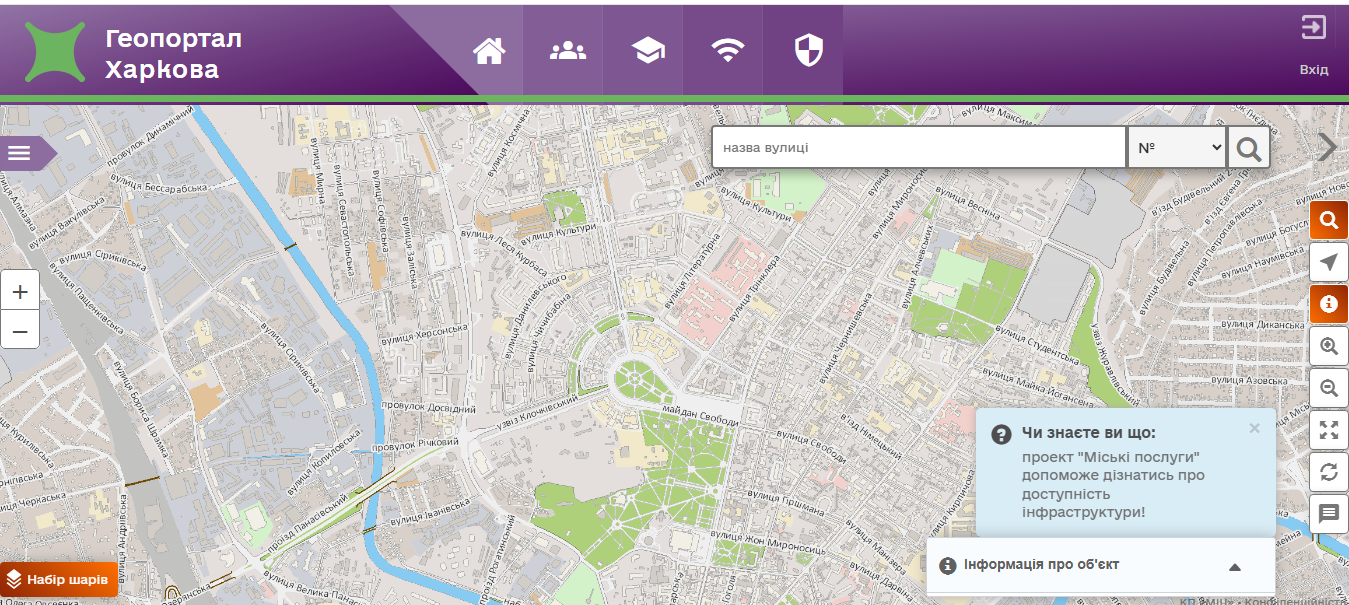The height and width of the screenshot is (605, 1349).
Task: Activate the geolocation arrow tool
Action: [1329, 262]
